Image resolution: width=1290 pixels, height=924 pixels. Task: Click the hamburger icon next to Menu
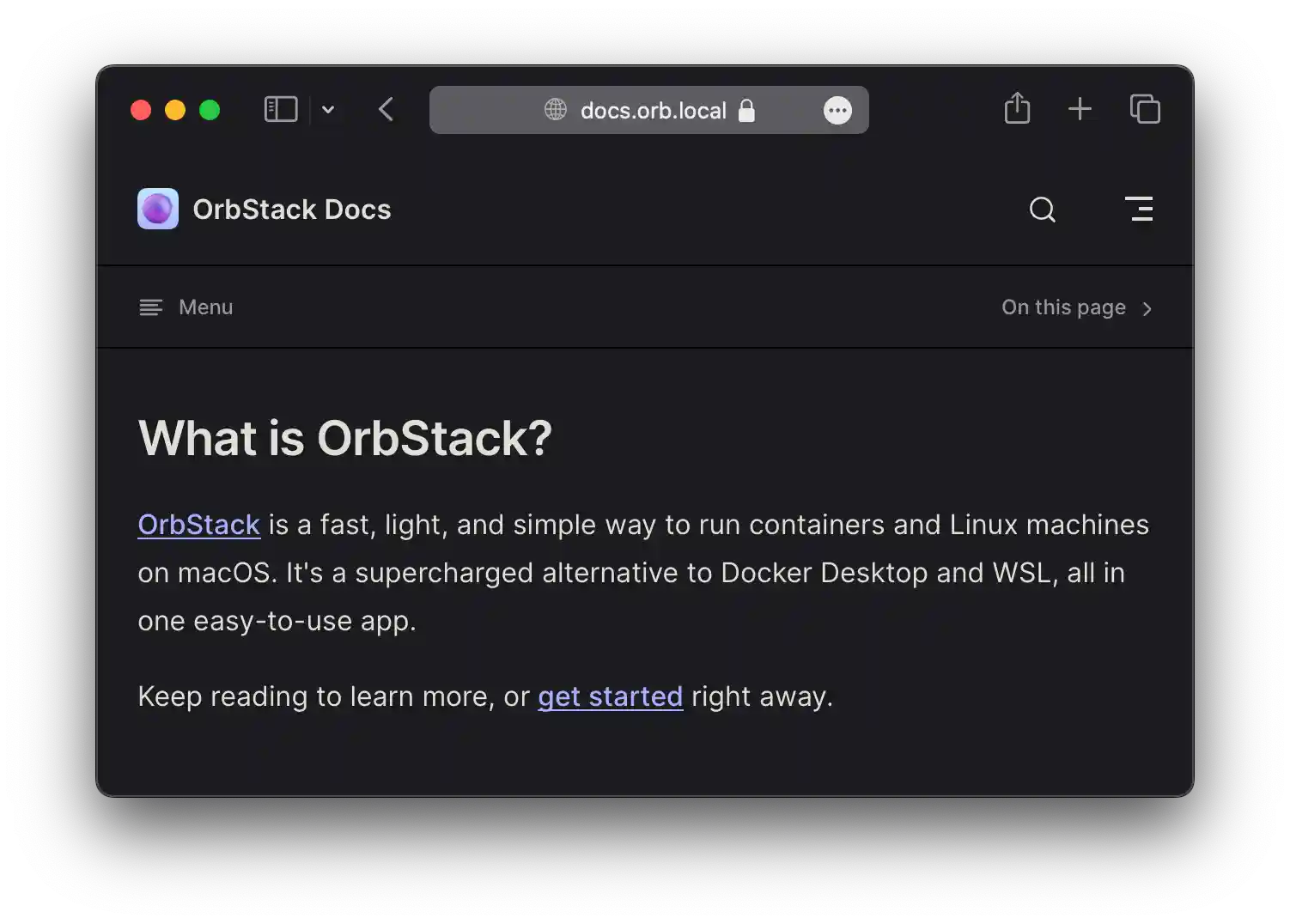pos(150,307)
